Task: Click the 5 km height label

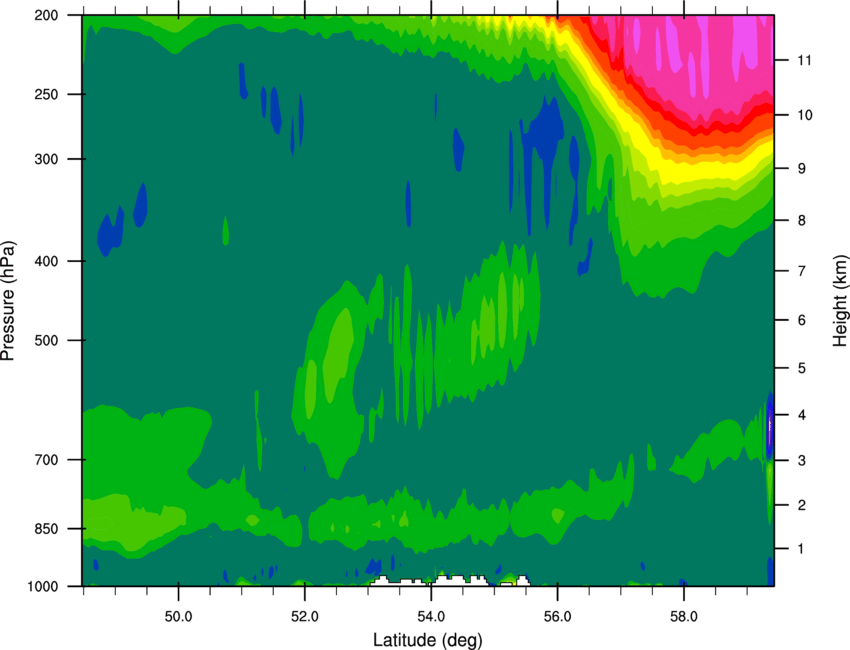Action: click(802, 368)
